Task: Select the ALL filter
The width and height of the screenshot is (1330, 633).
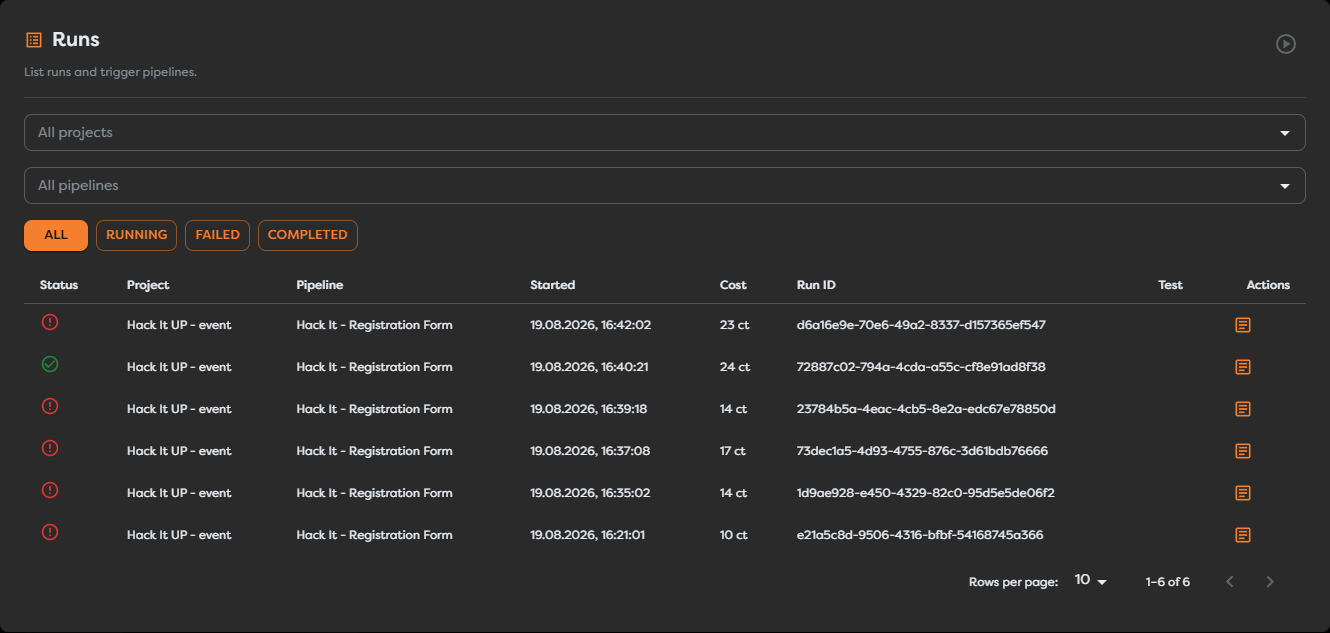Action: (x=56, y=235)
